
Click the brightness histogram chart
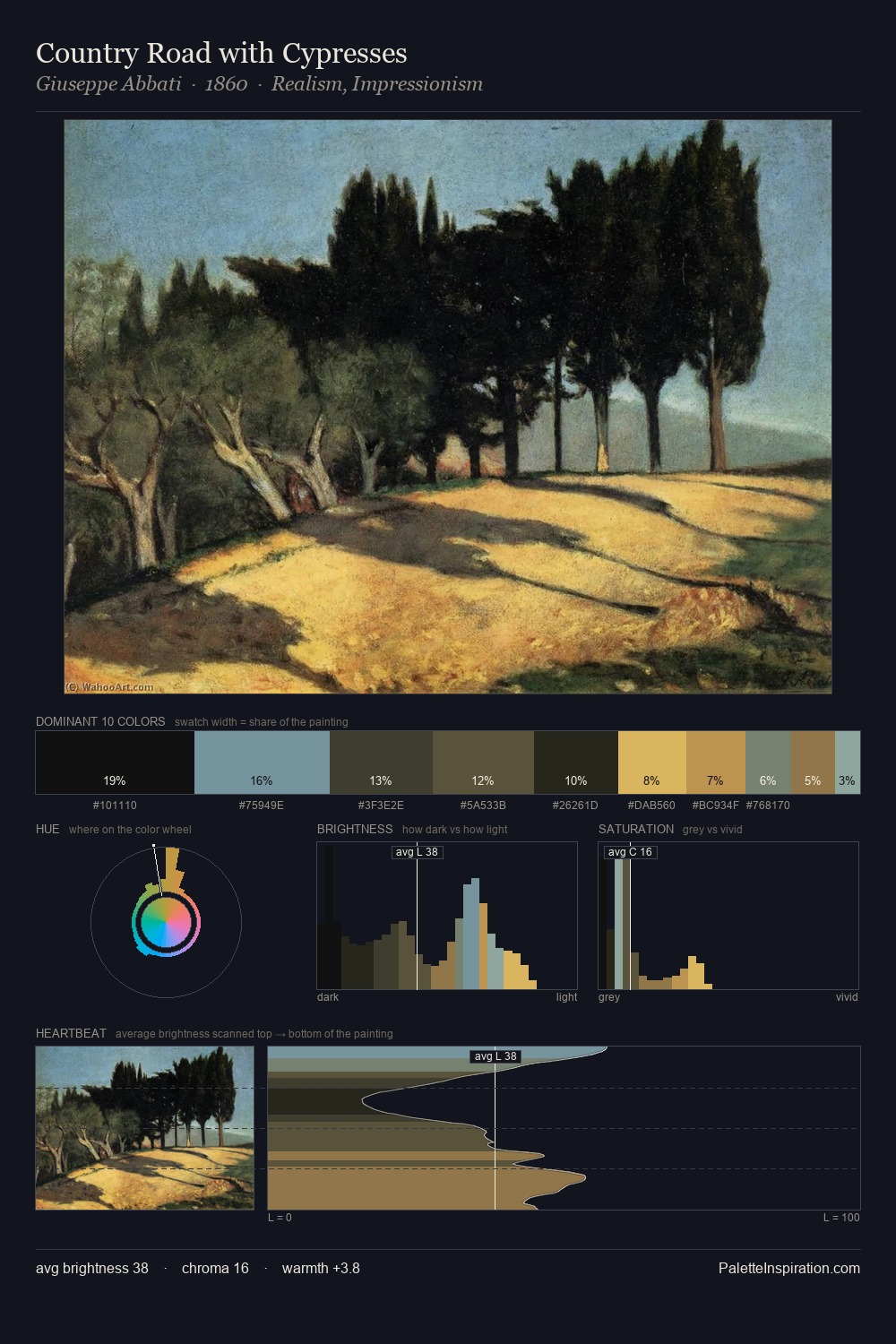point(447,916)
